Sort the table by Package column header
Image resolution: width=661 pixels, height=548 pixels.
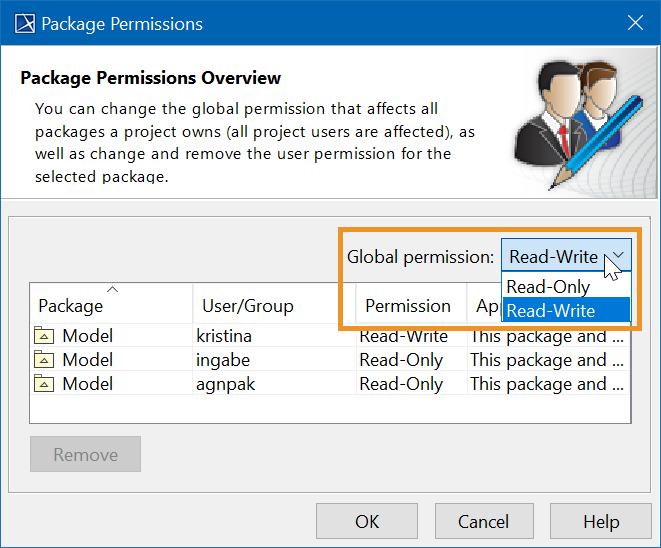click(110, 305)
